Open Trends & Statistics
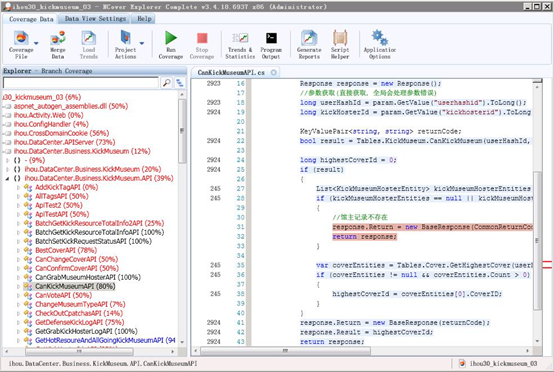The image size is (554, 372). (240, 45)
